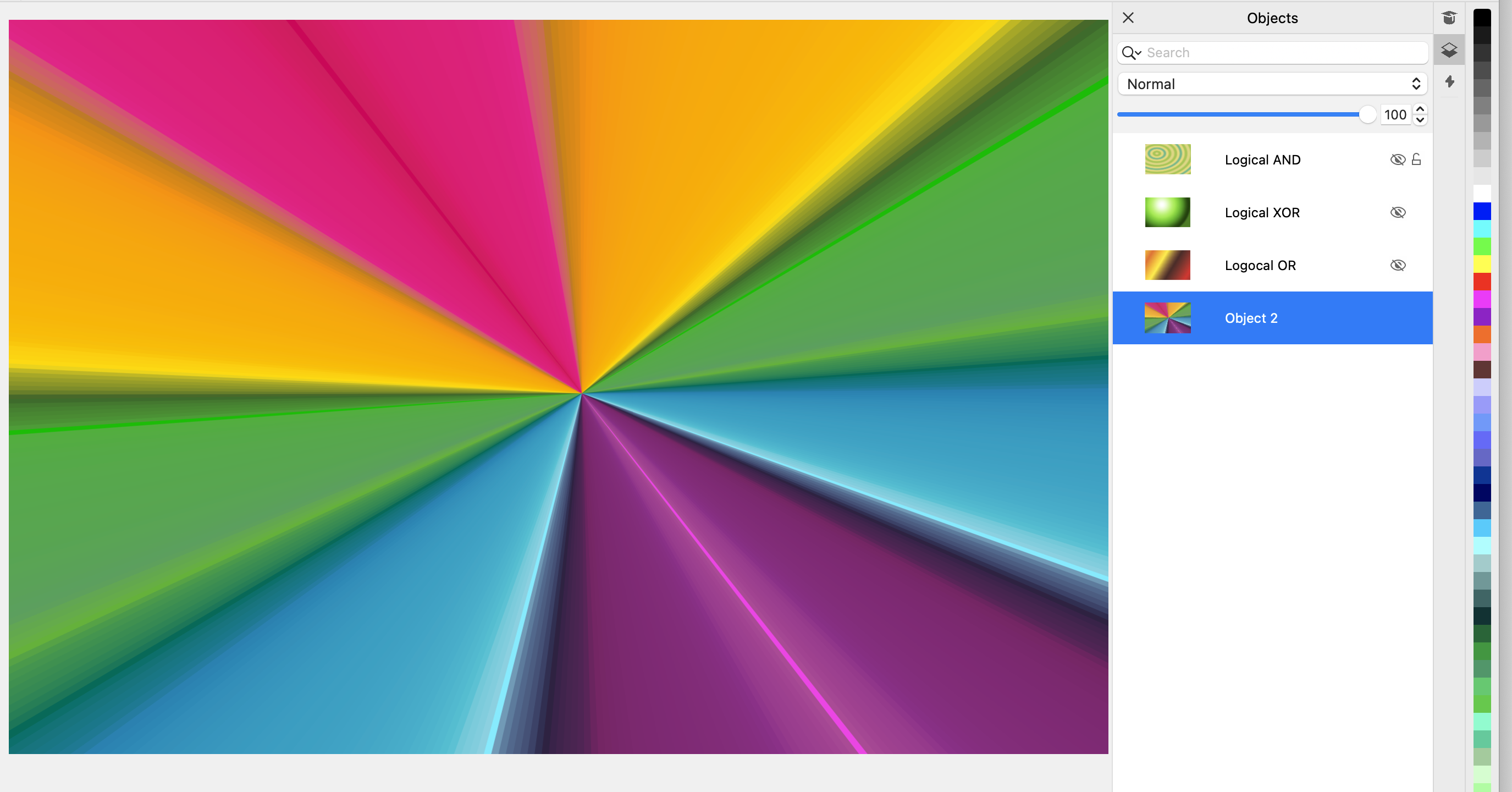Screen dimensions: 1512x792
Task: Click the Logocal OR gradient thumbnail
Action: click(1167, 265)
